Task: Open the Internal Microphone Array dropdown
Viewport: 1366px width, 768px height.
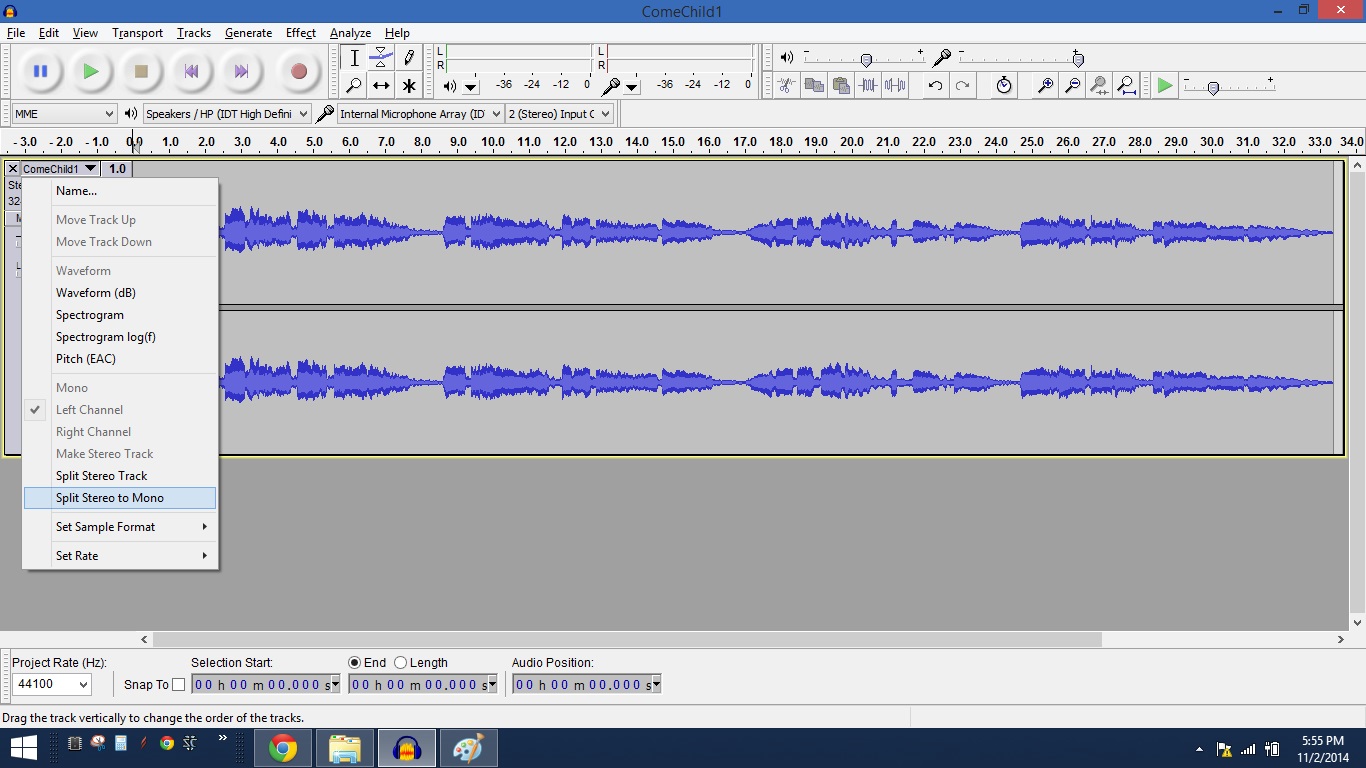Action: pos(420,114)
